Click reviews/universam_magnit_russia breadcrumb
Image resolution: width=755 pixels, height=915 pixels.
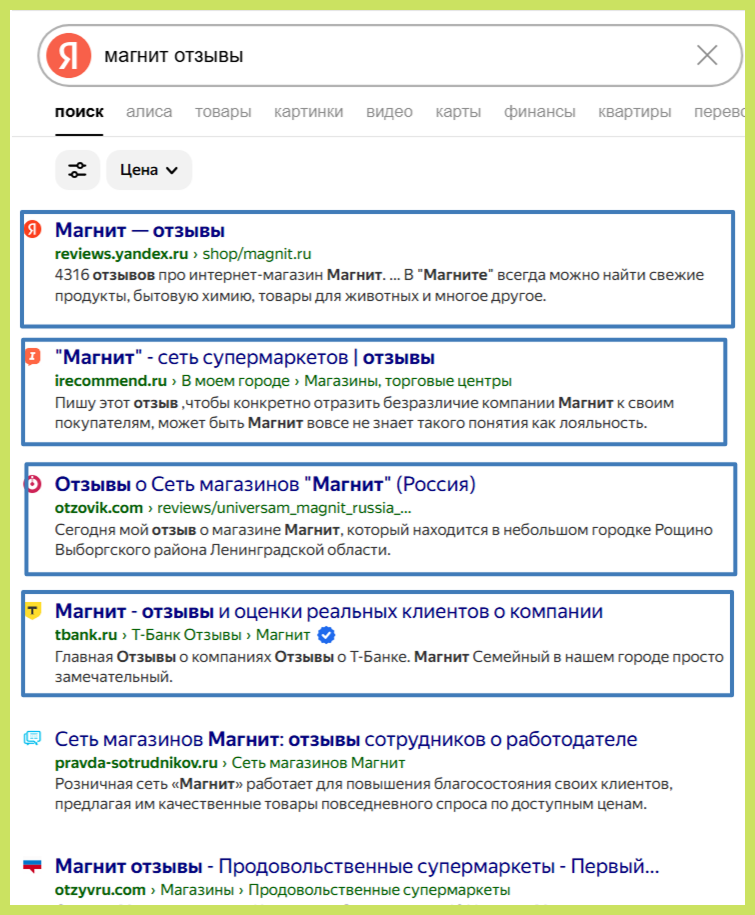click(284, 508)
